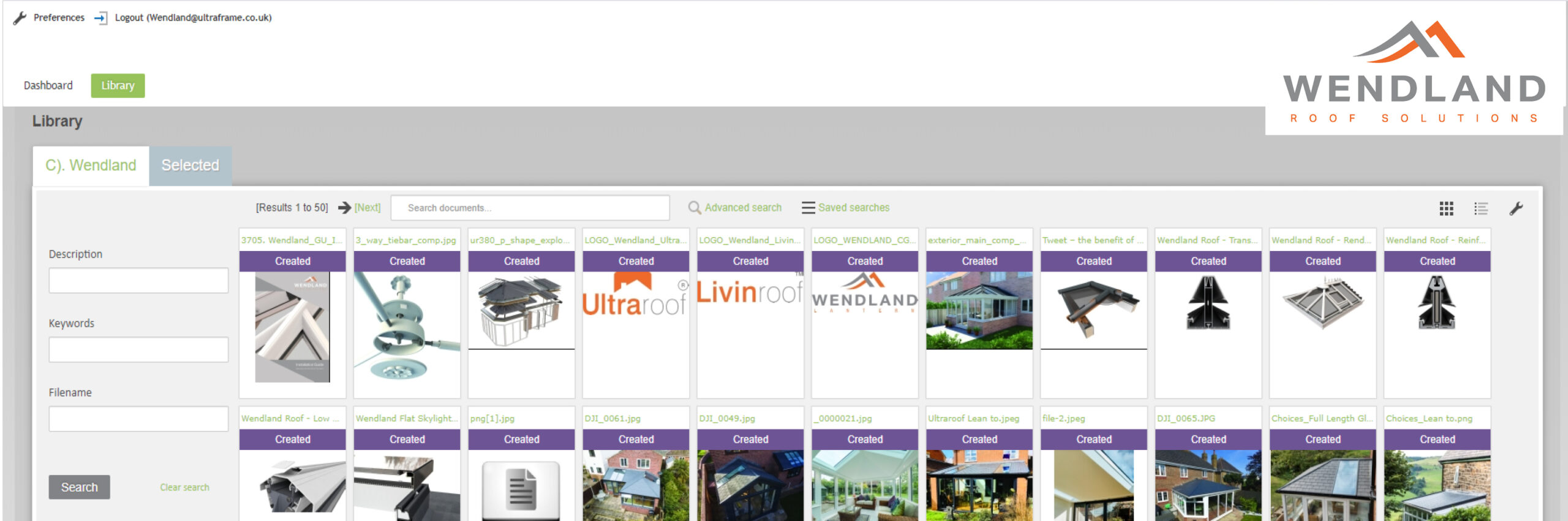
Task: Switch to grid view icon
Action: click(x=1446, y=209)
